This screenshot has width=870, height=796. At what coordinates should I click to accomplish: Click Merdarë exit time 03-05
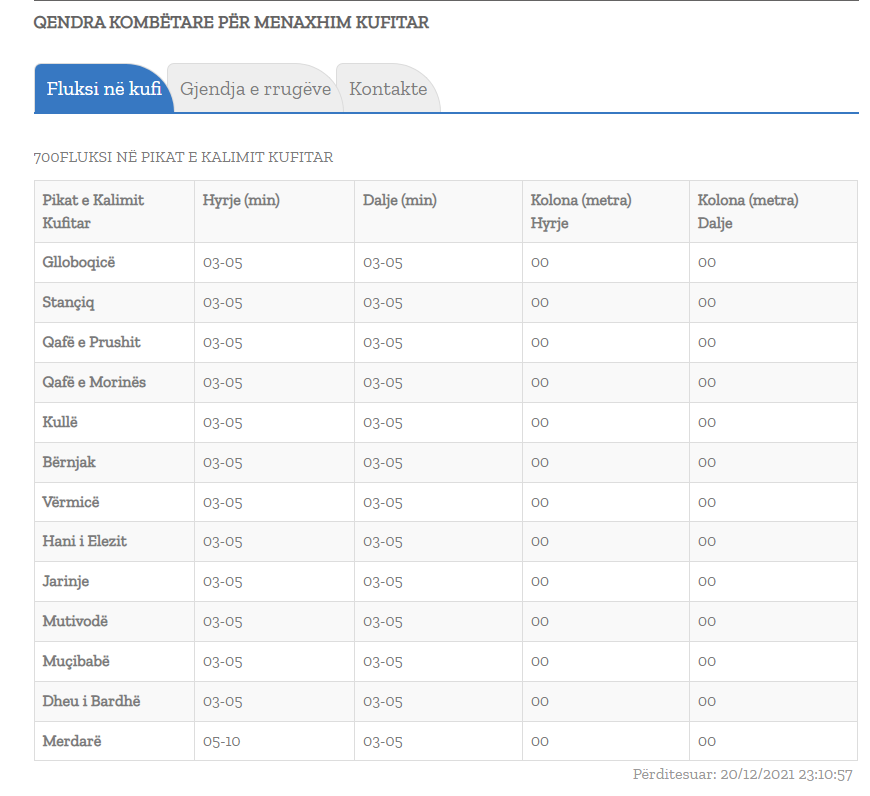tap(383, 741)
